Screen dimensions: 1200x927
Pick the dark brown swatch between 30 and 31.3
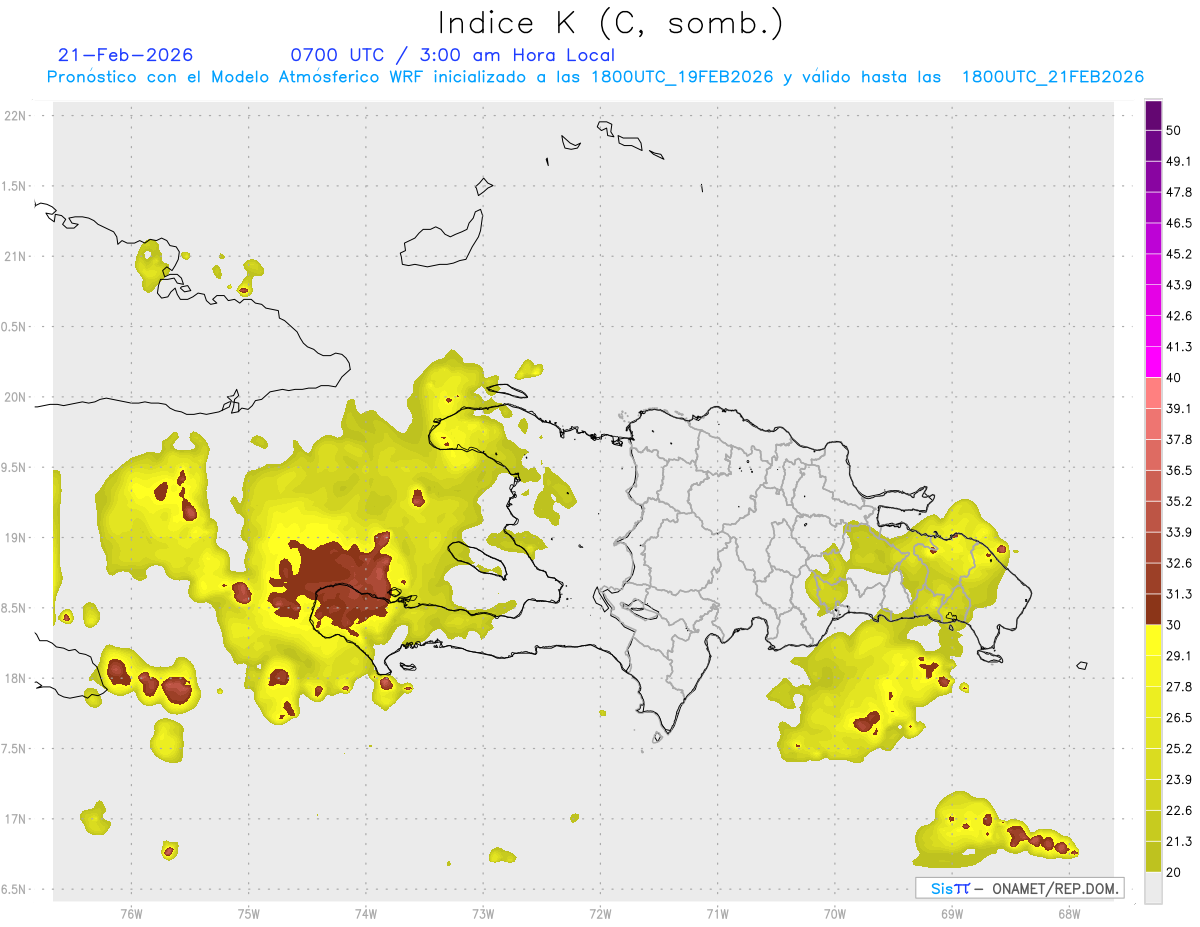click(x=1153, y=609)
